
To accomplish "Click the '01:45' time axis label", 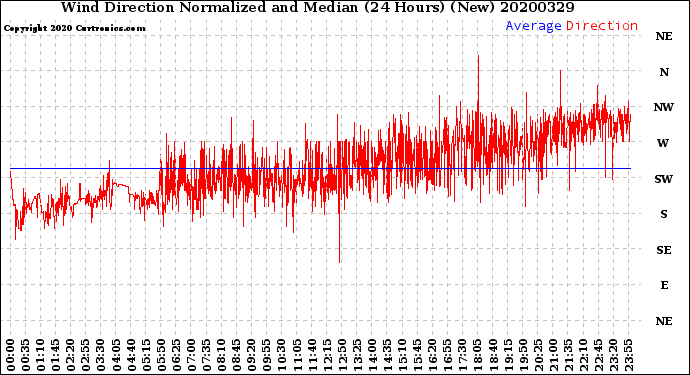I will point(55,355).
